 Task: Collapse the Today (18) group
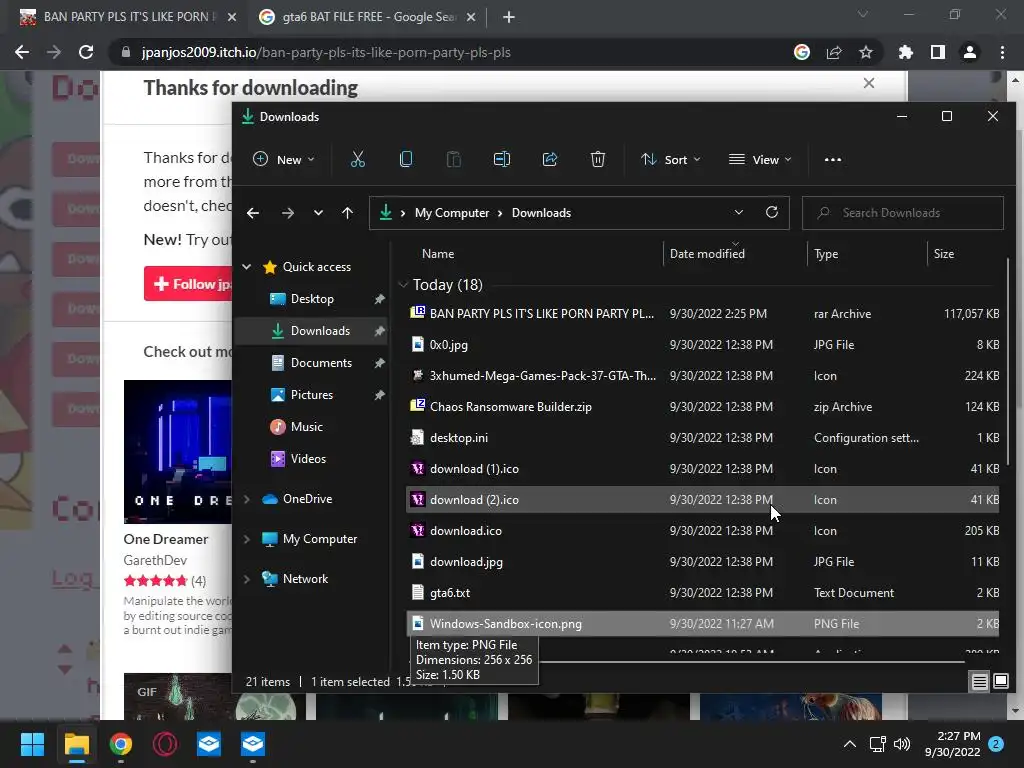403,285
